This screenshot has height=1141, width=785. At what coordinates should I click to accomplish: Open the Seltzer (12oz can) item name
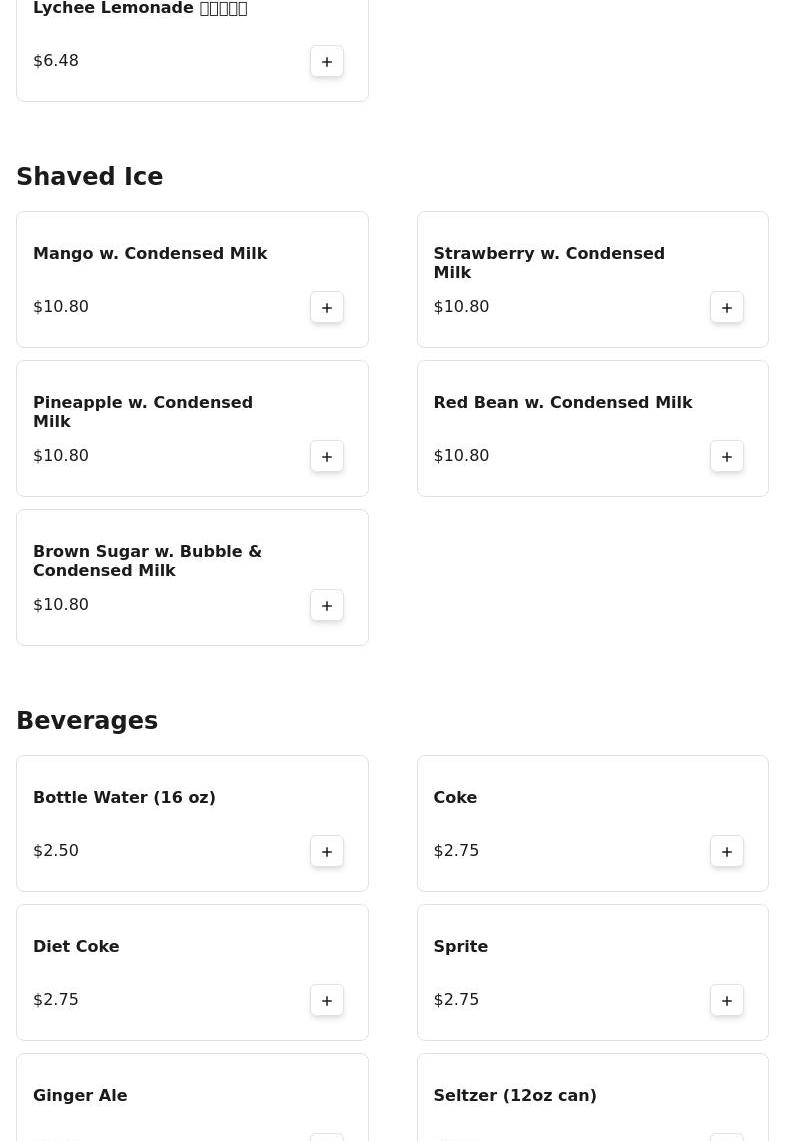coord(514,1096)
